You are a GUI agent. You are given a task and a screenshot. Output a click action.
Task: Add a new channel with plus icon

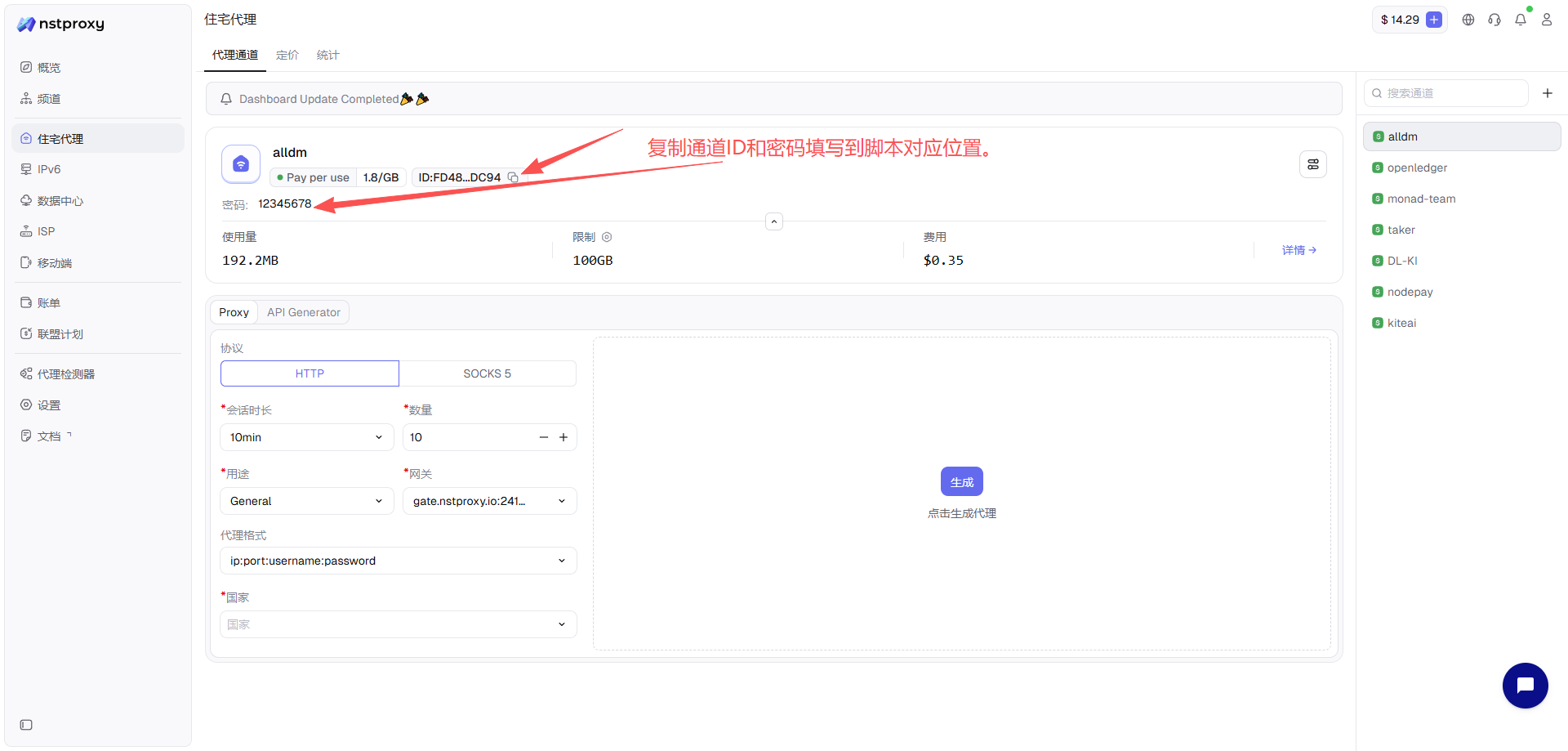1547,93
